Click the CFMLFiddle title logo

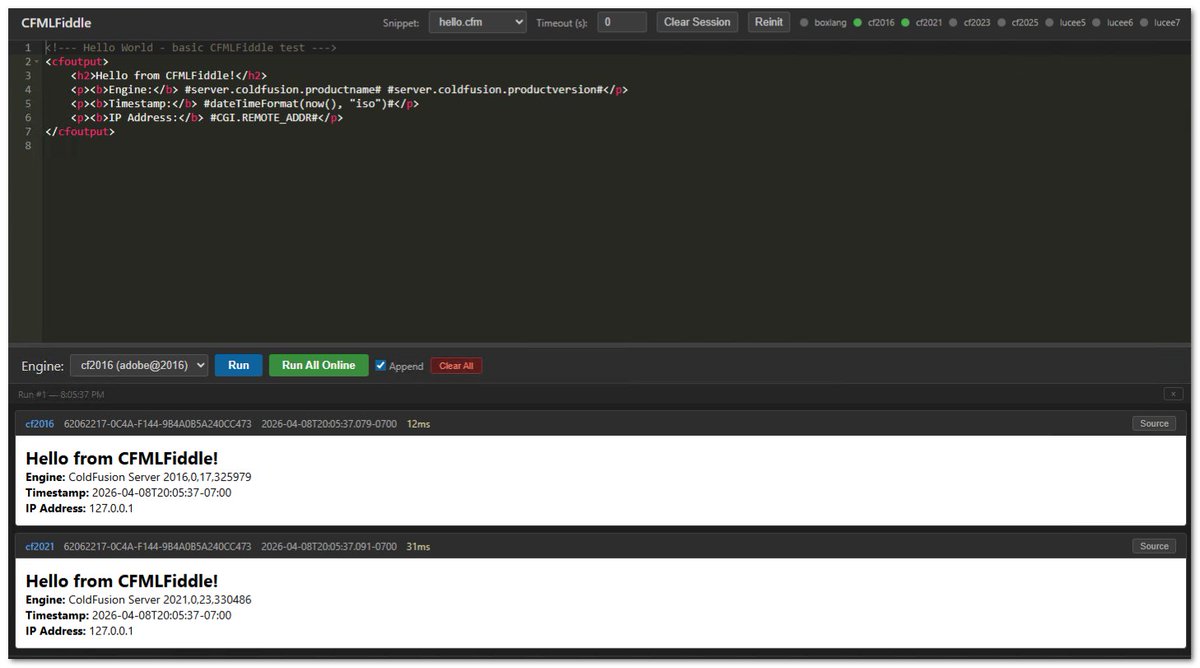coord(56,22)
